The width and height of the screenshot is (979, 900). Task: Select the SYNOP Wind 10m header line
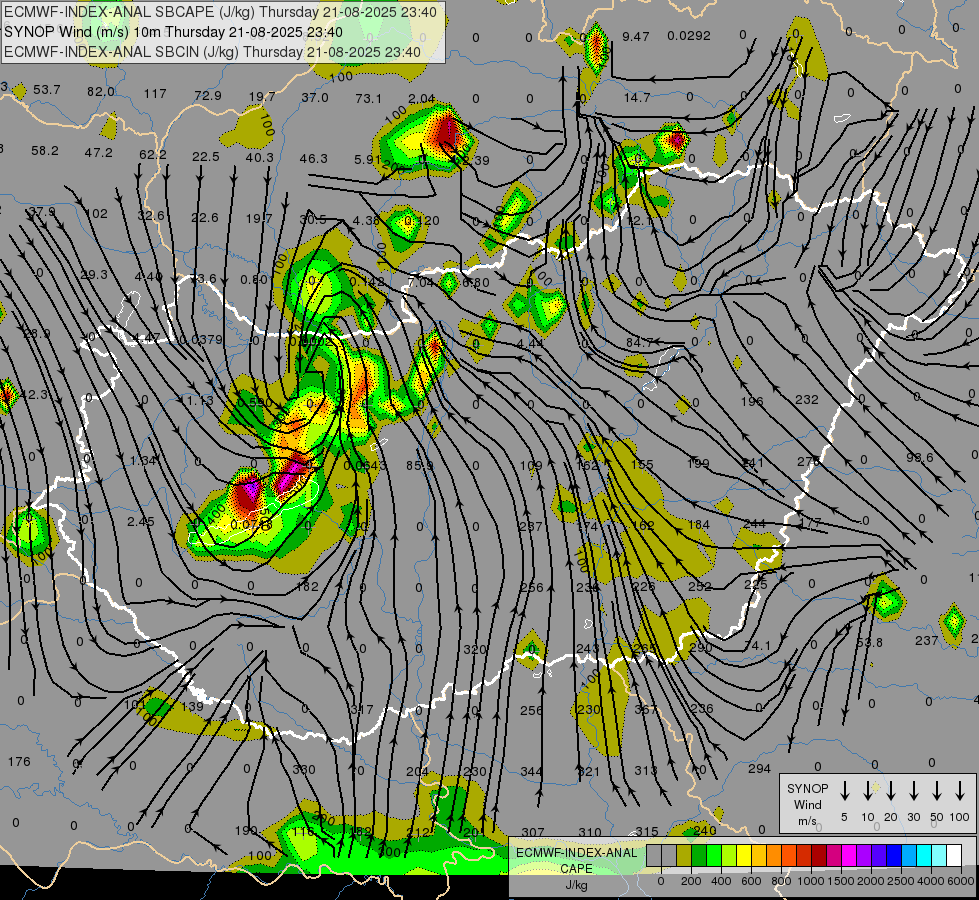click(173, 32)
